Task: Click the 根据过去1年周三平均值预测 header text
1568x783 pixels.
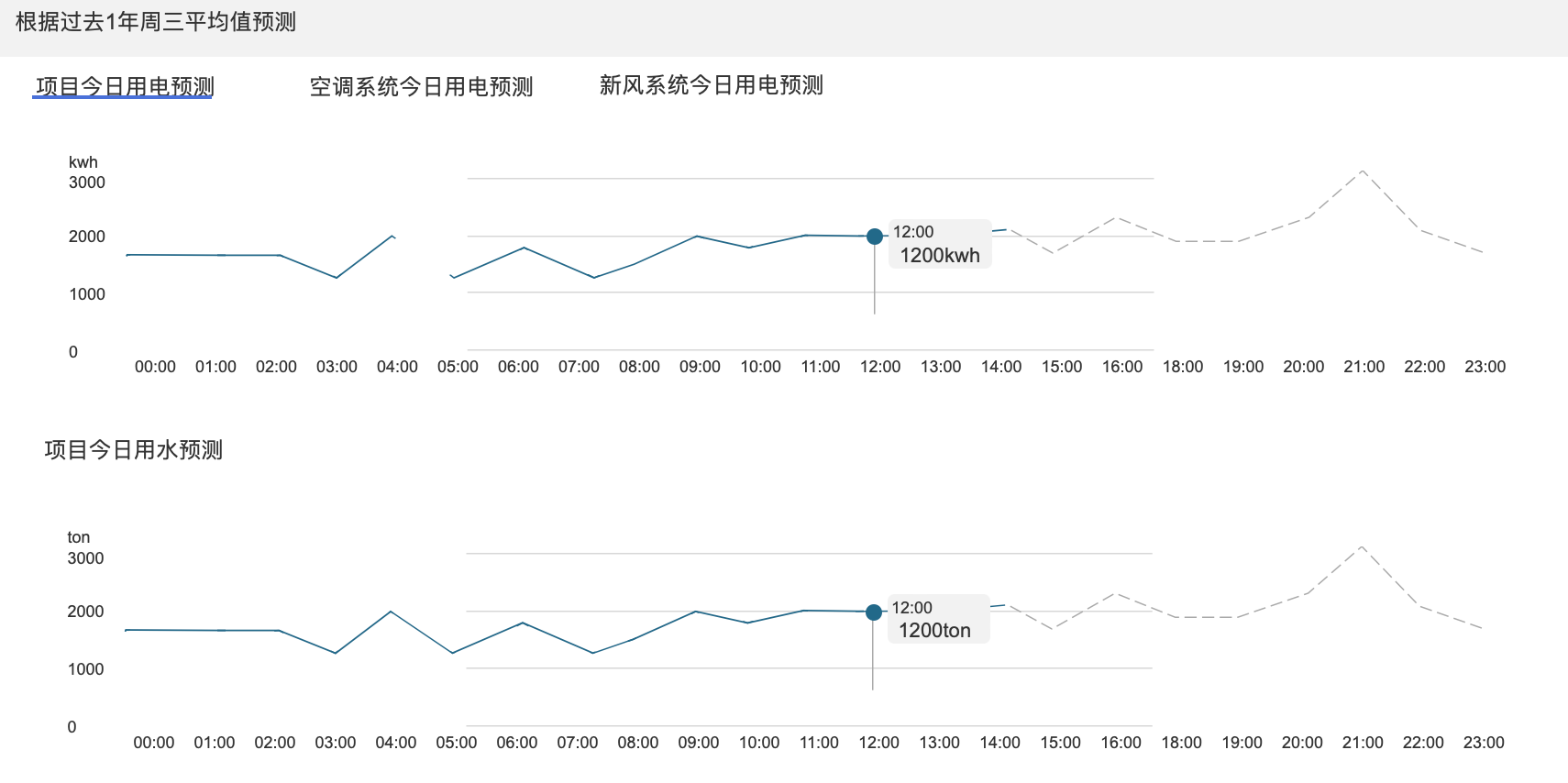Action: point(156,22)
